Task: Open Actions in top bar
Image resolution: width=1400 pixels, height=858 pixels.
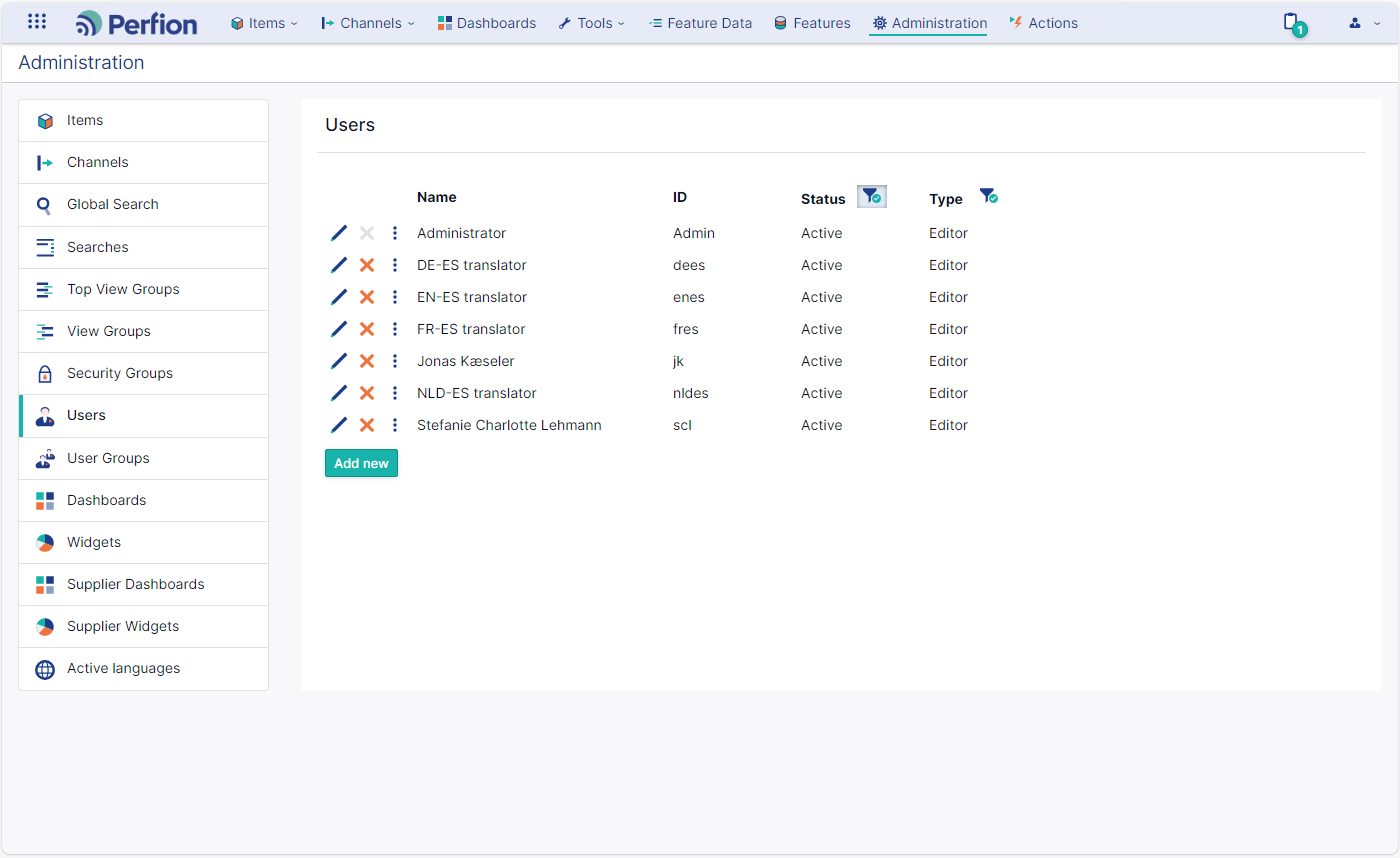Action: point(1043,23)
